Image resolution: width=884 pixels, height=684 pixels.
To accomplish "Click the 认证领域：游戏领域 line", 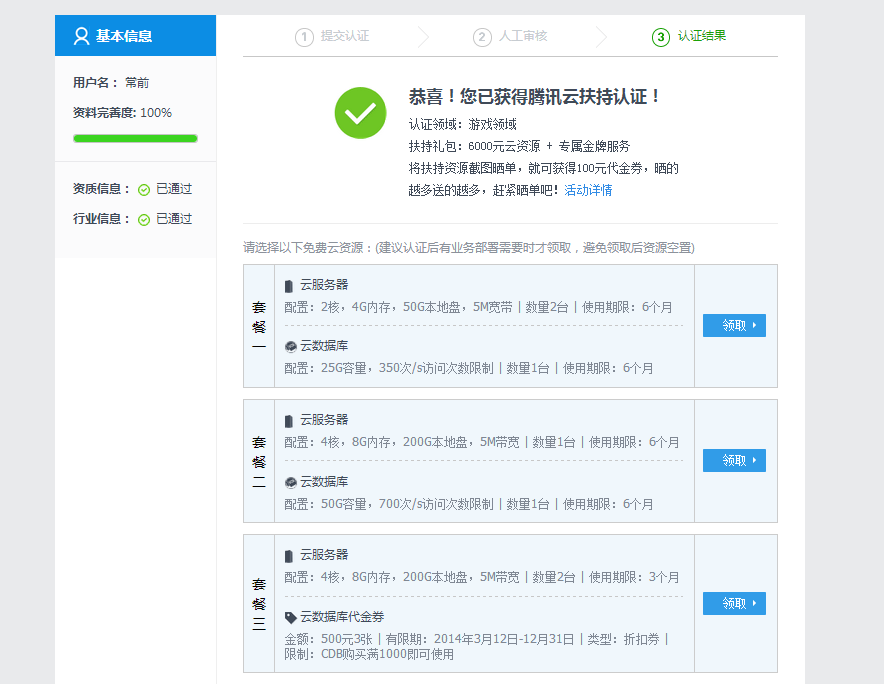I will click(x=463, y=124).
